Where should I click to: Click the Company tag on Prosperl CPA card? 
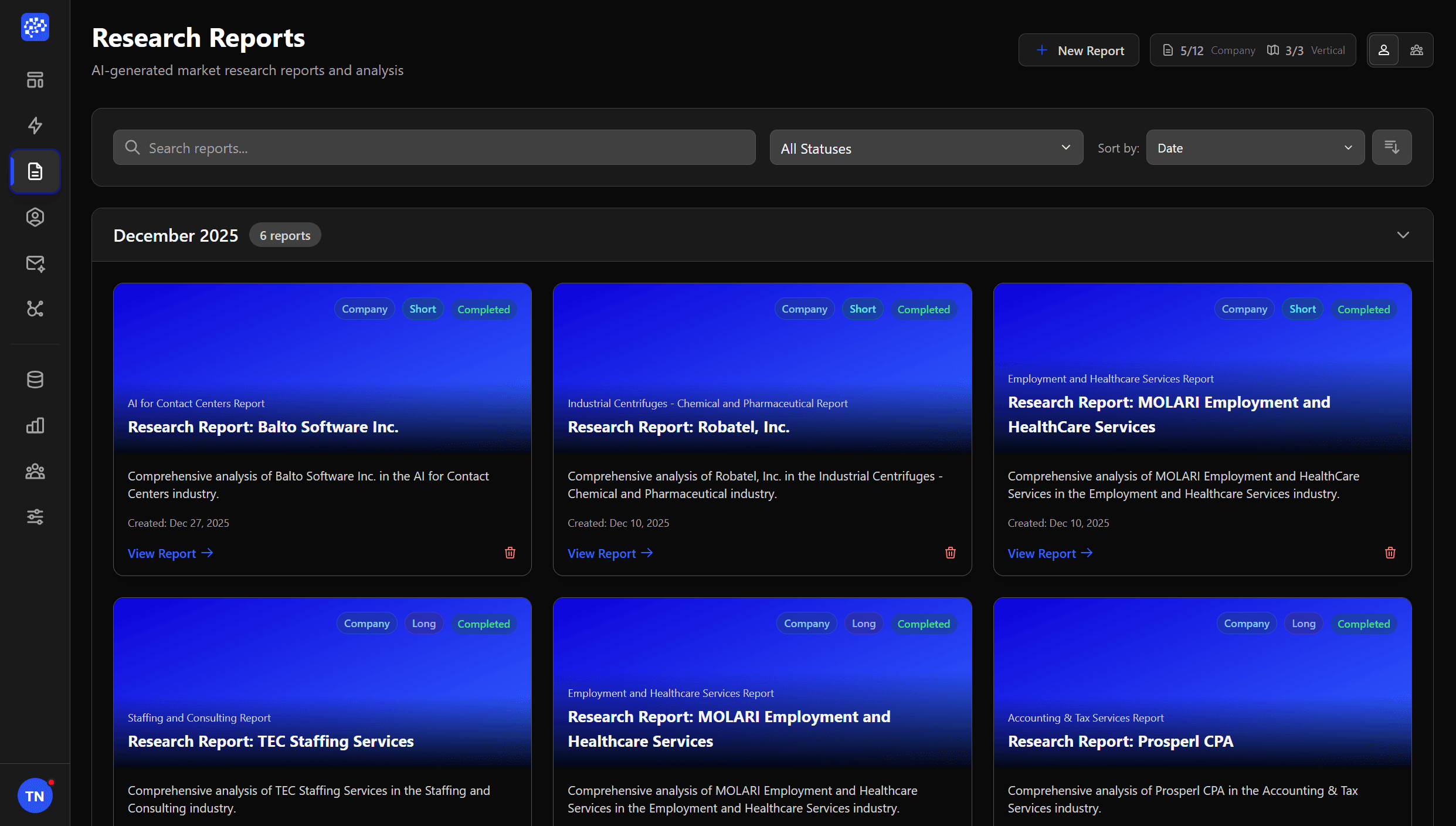tap(1247, 624)
